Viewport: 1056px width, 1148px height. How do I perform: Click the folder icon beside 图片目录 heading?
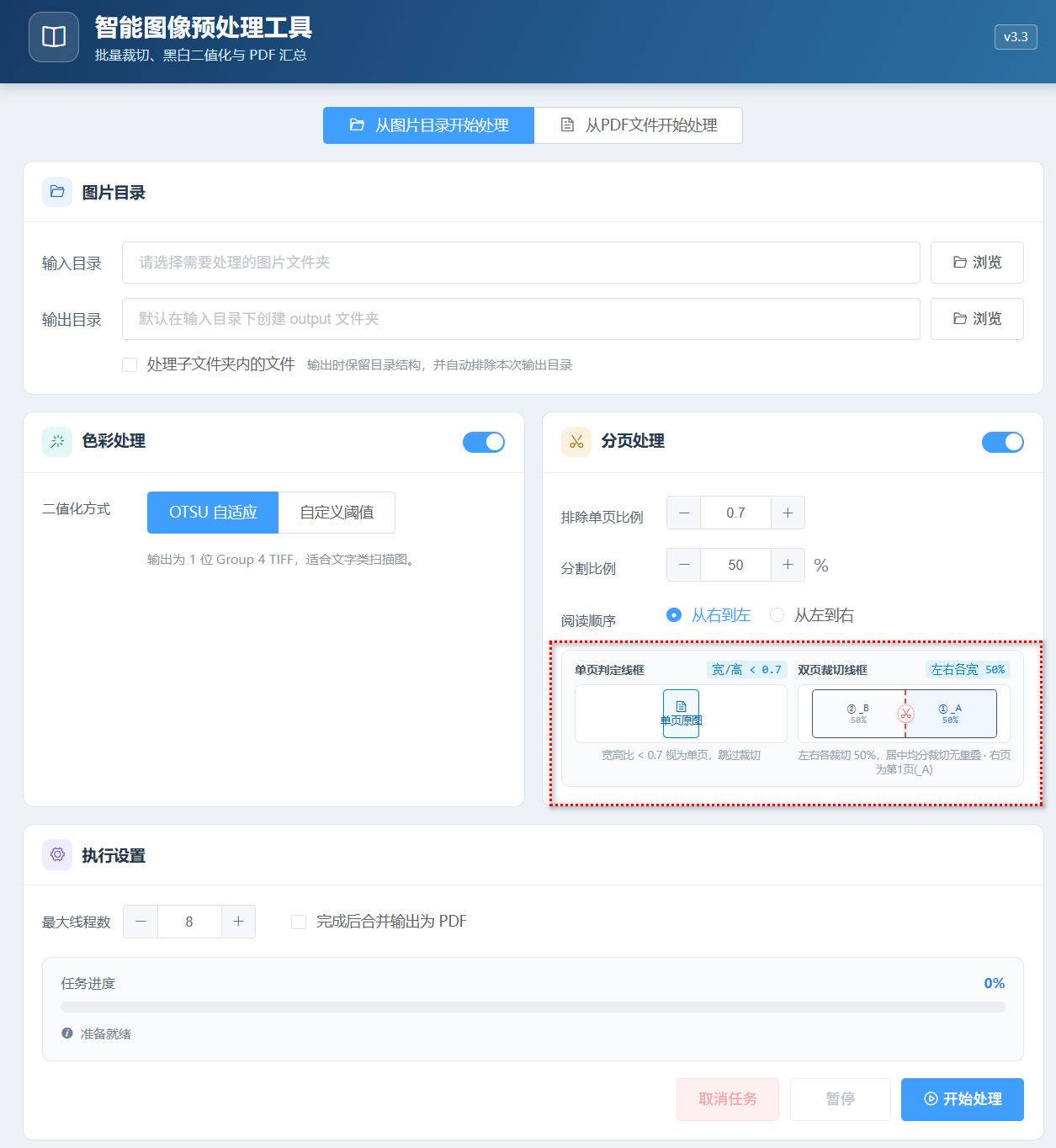coord(57,192)
